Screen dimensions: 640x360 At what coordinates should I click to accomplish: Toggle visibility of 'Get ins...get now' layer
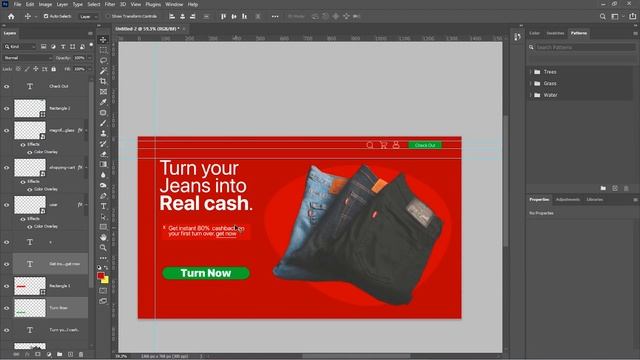pos(7,264)
